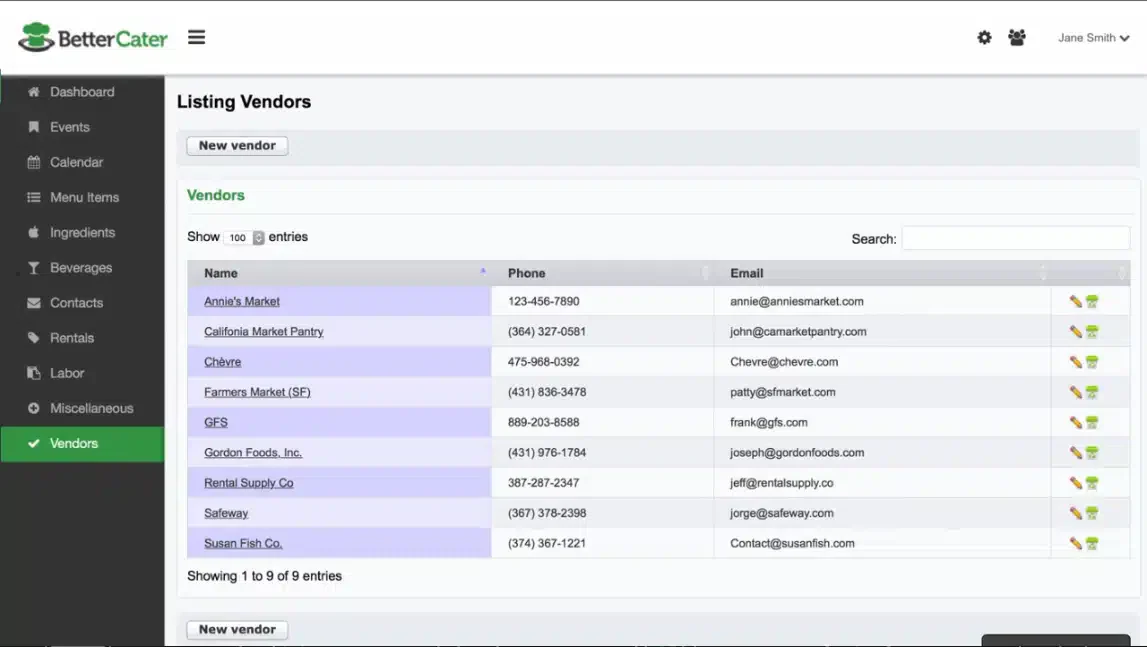The height and width of the screenshot is (647, 1147).
Task: Open Rental Supply Co vendor link
Action: click(x=249, y=483)
